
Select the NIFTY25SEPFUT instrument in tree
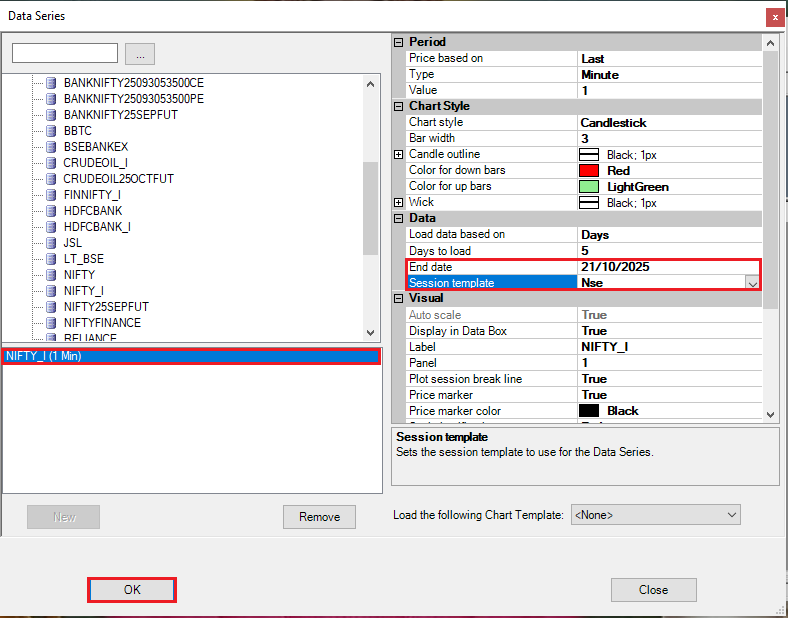click(106, 307)
